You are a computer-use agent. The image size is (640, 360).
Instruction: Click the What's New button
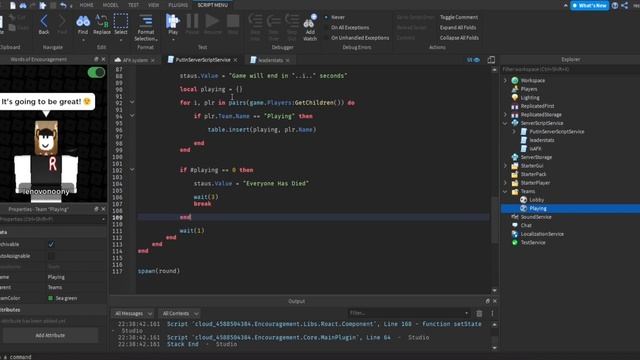point(589,5)
